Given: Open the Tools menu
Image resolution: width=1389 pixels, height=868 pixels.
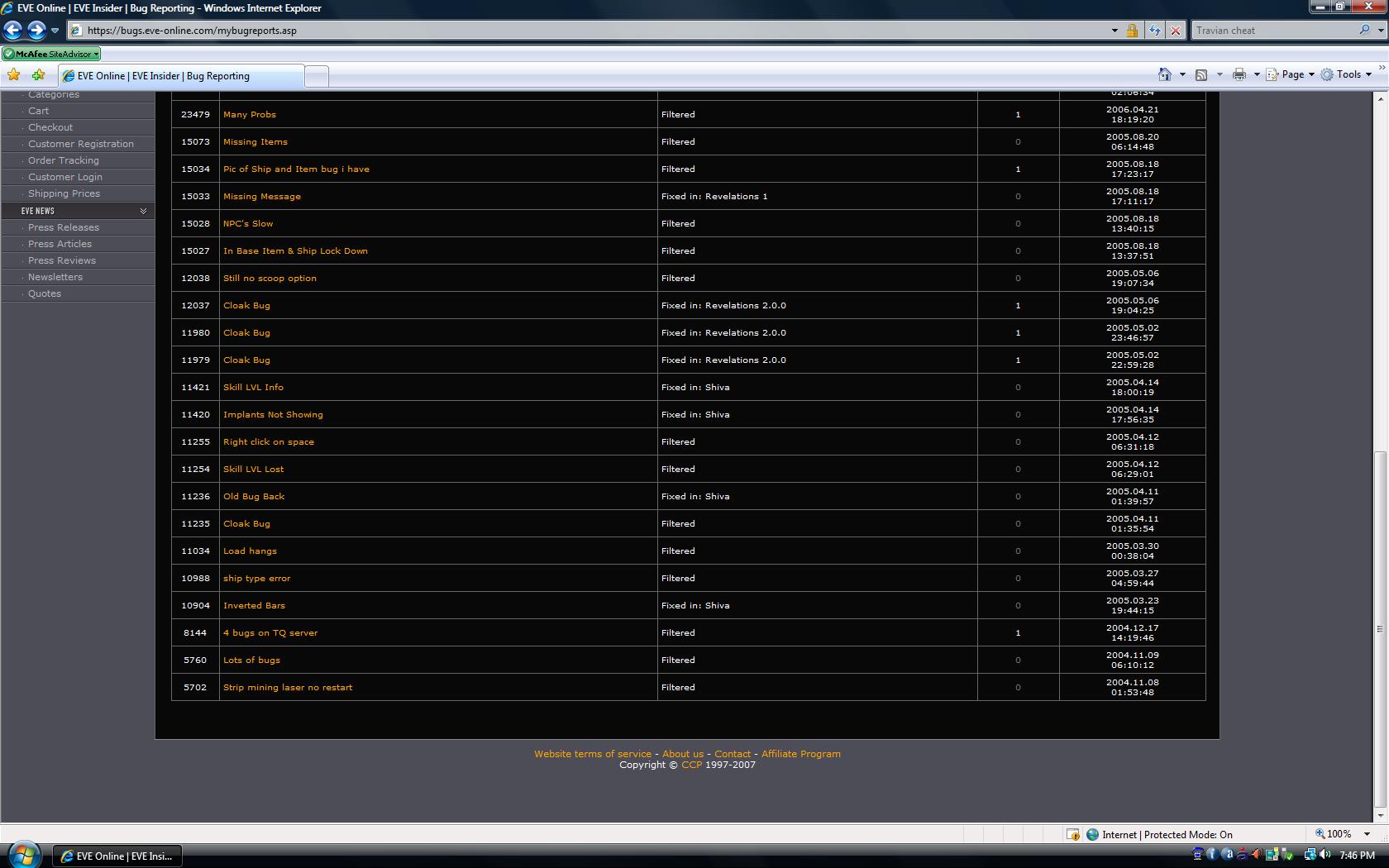Looking at the screenshot, I should point(1346,74).
